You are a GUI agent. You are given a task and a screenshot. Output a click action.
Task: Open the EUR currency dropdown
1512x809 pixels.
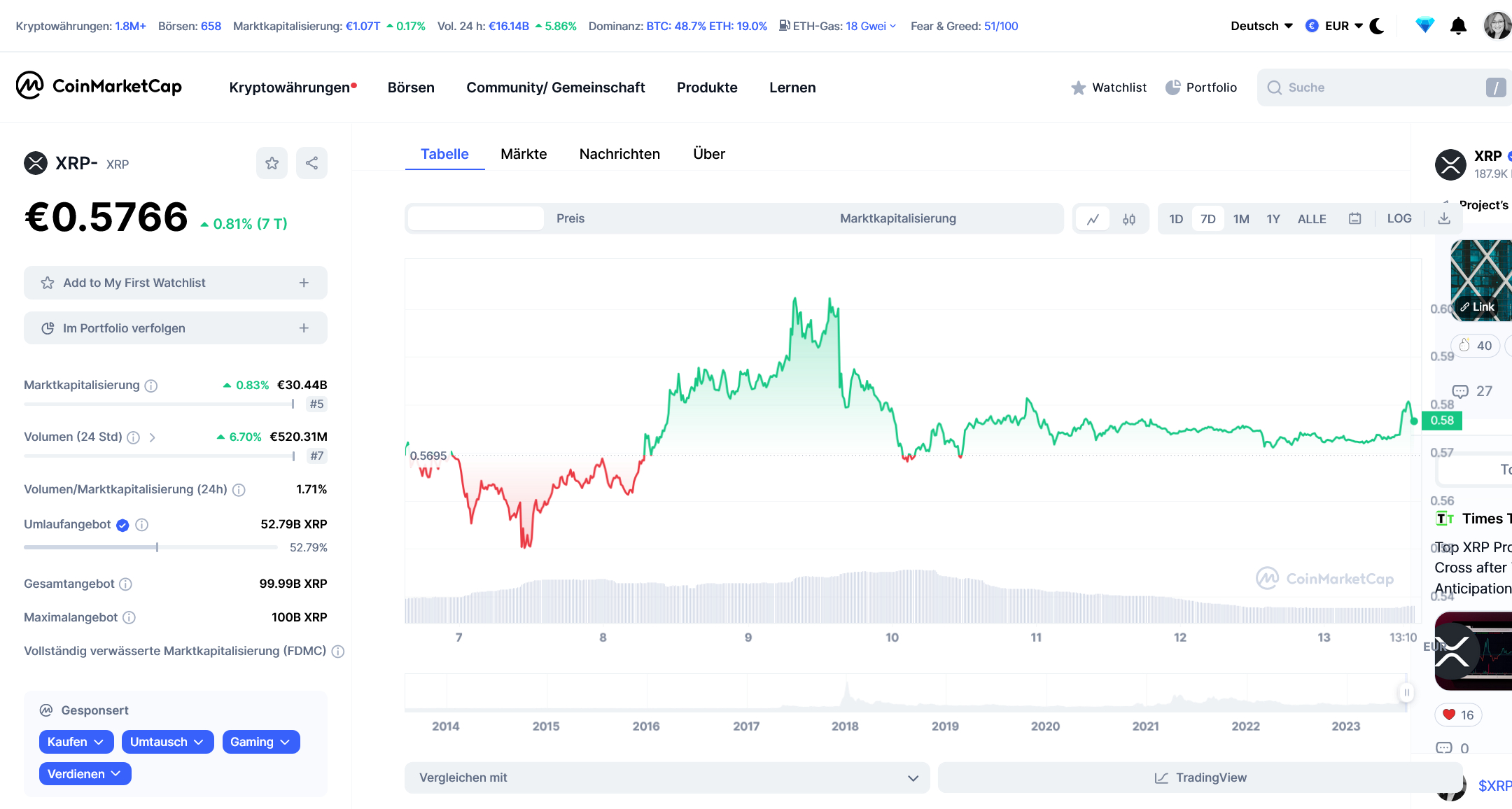pyautogui.click(x=1335, y=26)
